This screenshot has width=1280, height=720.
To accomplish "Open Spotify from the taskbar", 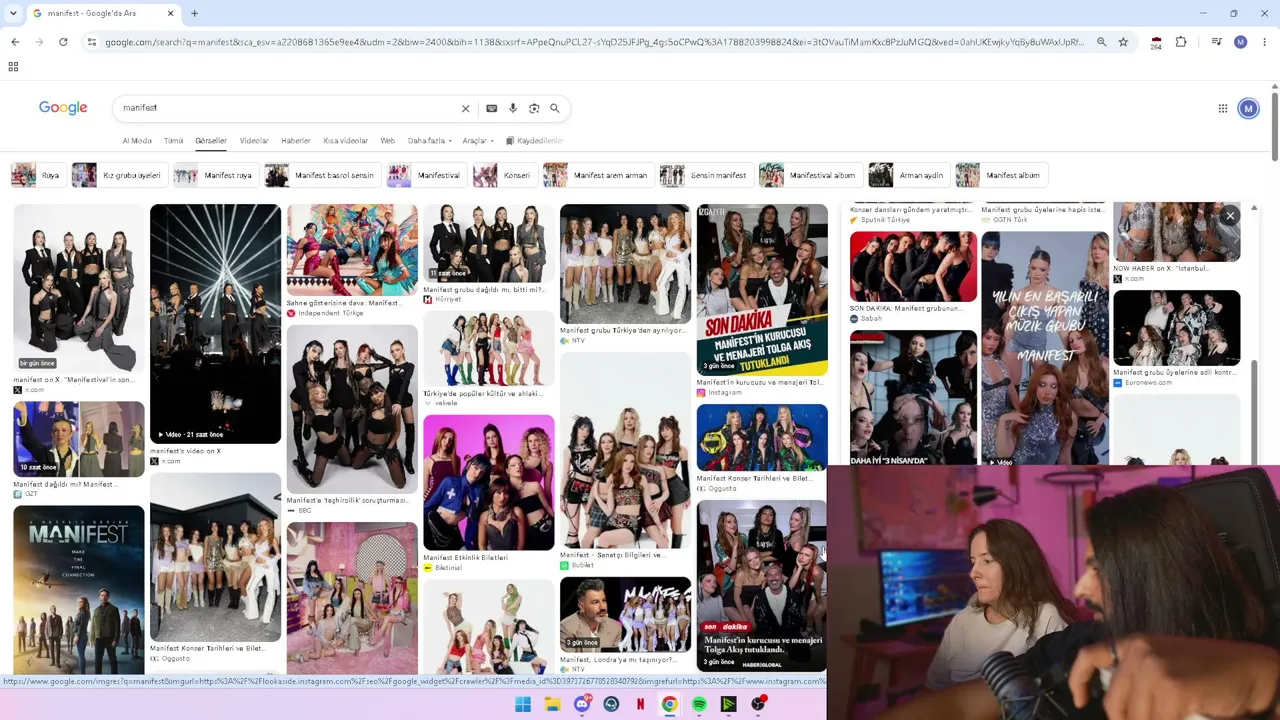I will coord(699,704).
